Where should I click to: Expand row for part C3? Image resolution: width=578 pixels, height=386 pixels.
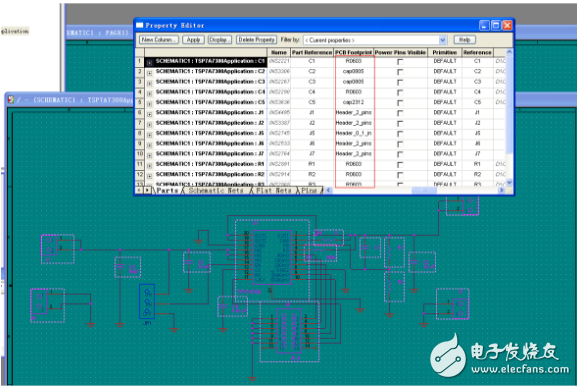click(x=149, y=83)
